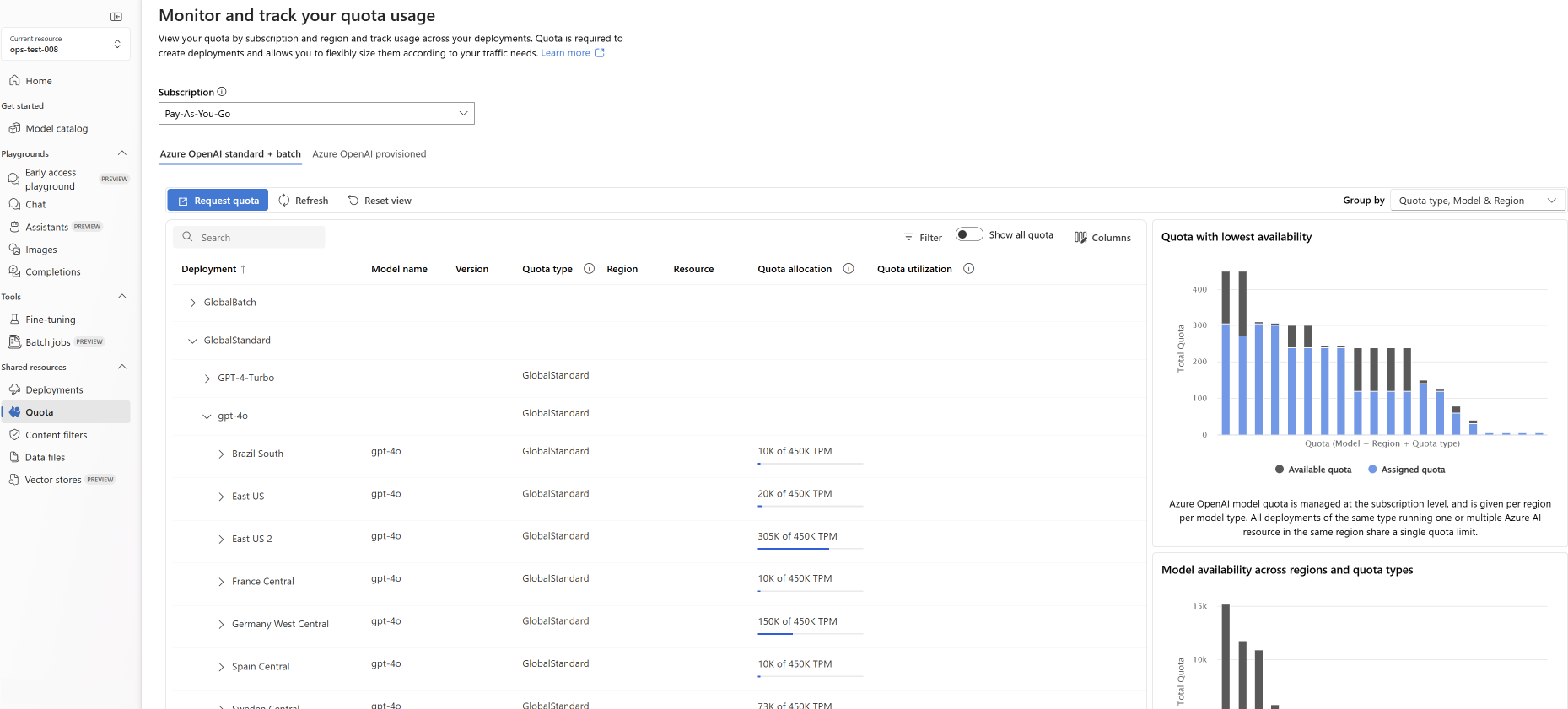Expand the GPT-4-Turbo row
Screen dimensions: 1568x709
click(207, 379)
